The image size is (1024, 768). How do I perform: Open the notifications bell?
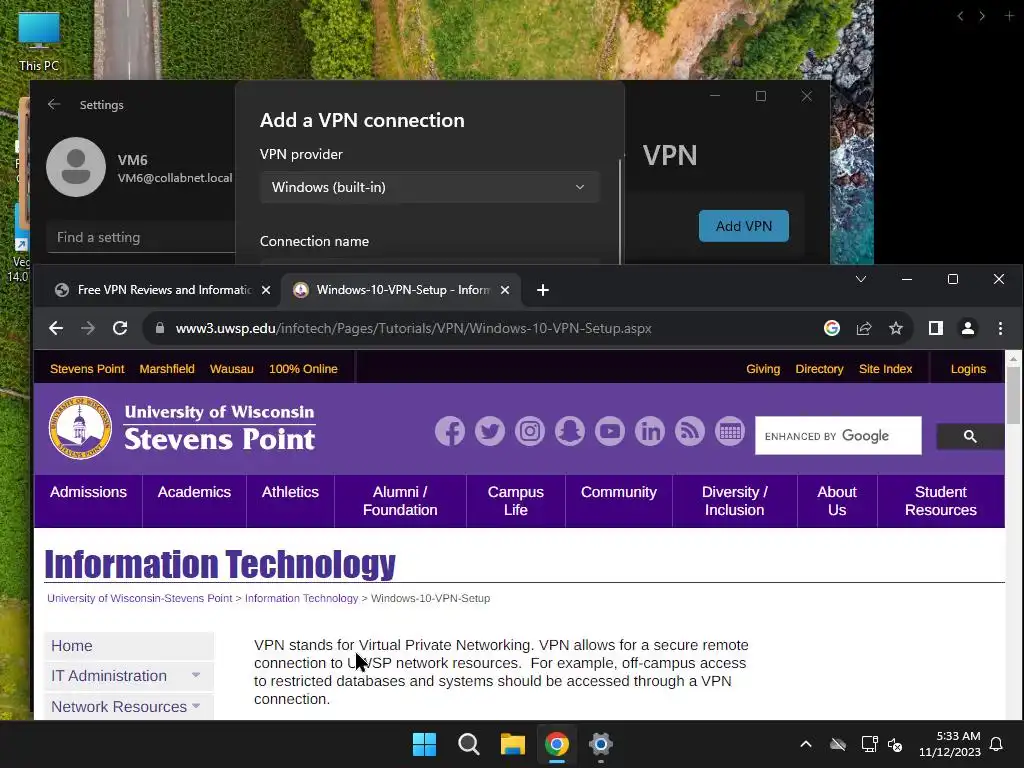point(997,744)
